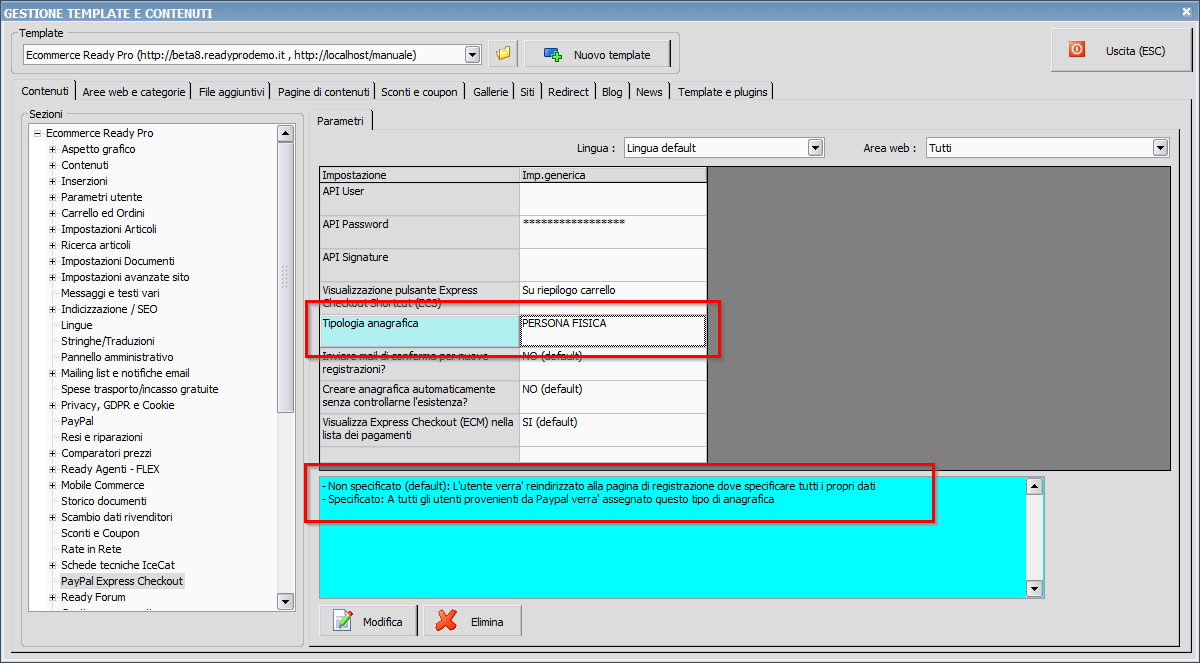The width and height of the screenshot is (1200, 663).
Task: Open the File aggiuntivi tab
Action: (232, 92)
